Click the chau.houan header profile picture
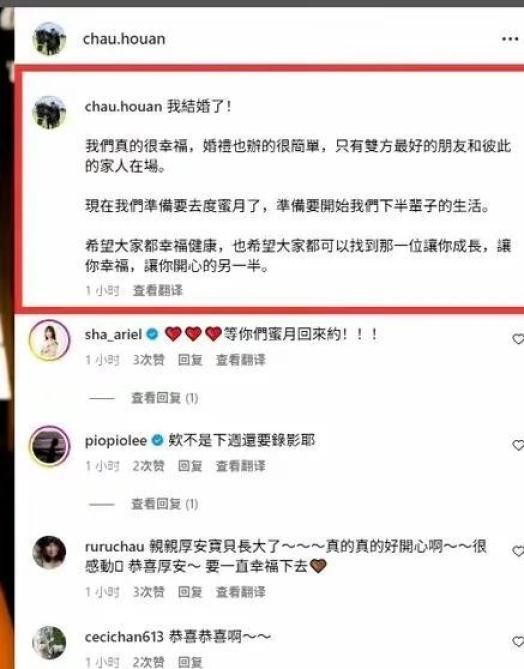The width and height of the screenshot is (524, 669). point(49,39)
